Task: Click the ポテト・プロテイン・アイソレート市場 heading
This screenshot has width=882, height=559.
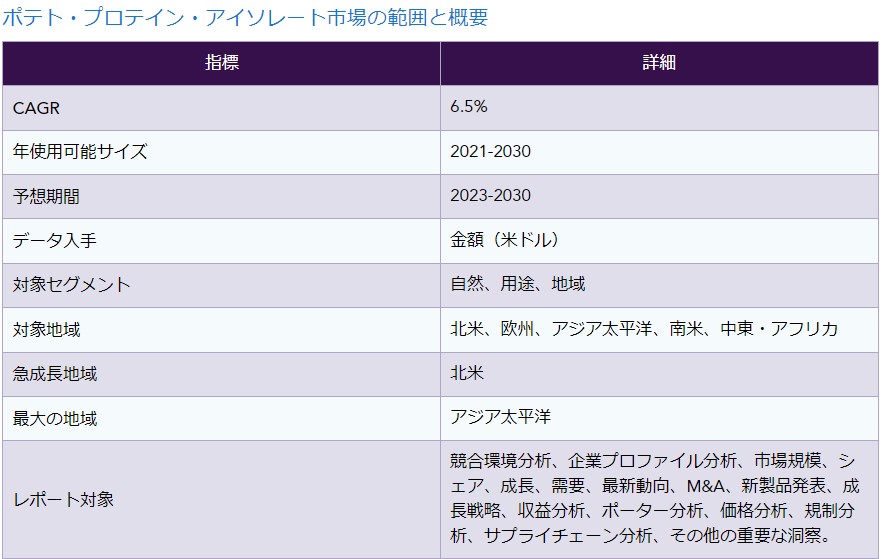Action: (246, 17)
